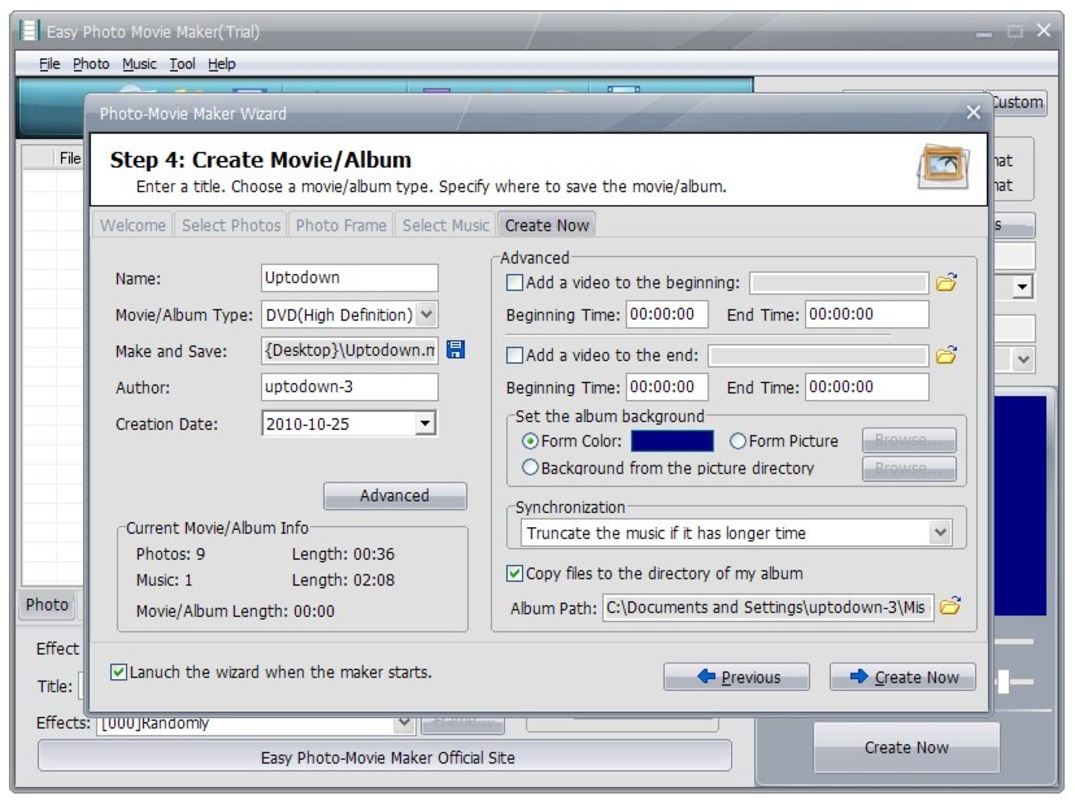Click the Easy Photo Movie Maker filmstrip icon

click(28, 31)
